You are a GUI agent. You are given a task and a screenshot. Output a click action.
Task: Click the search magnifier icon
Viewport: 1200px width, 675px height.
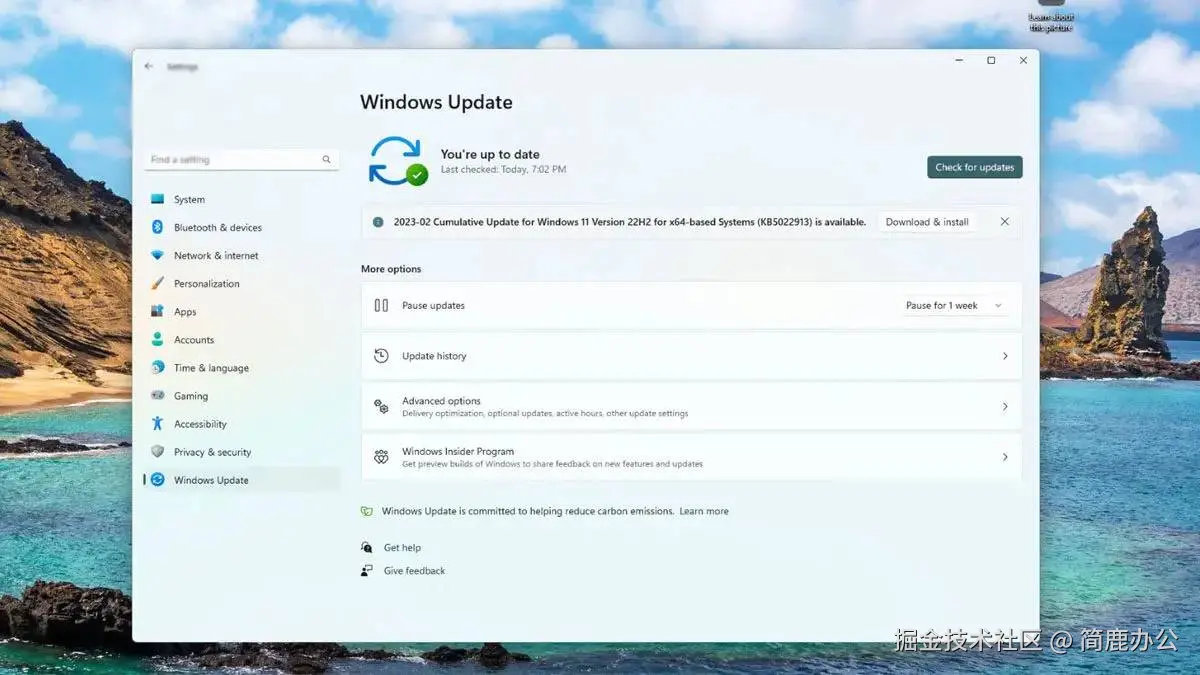tap(326, 159)
